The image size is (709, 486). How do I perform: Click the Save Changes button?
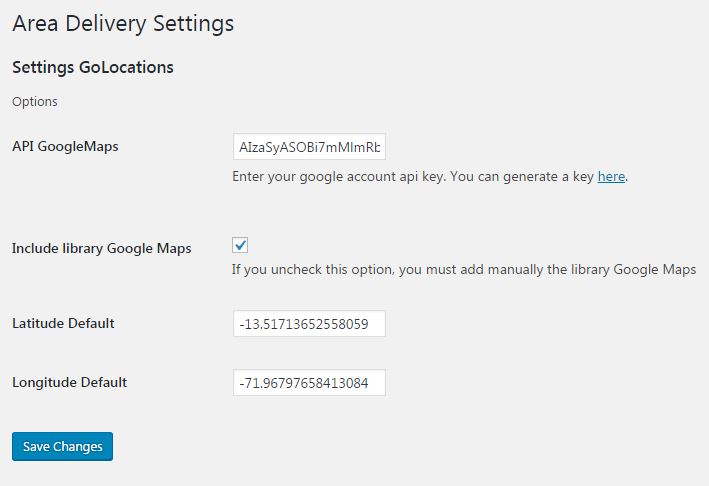tap(62, 446)
